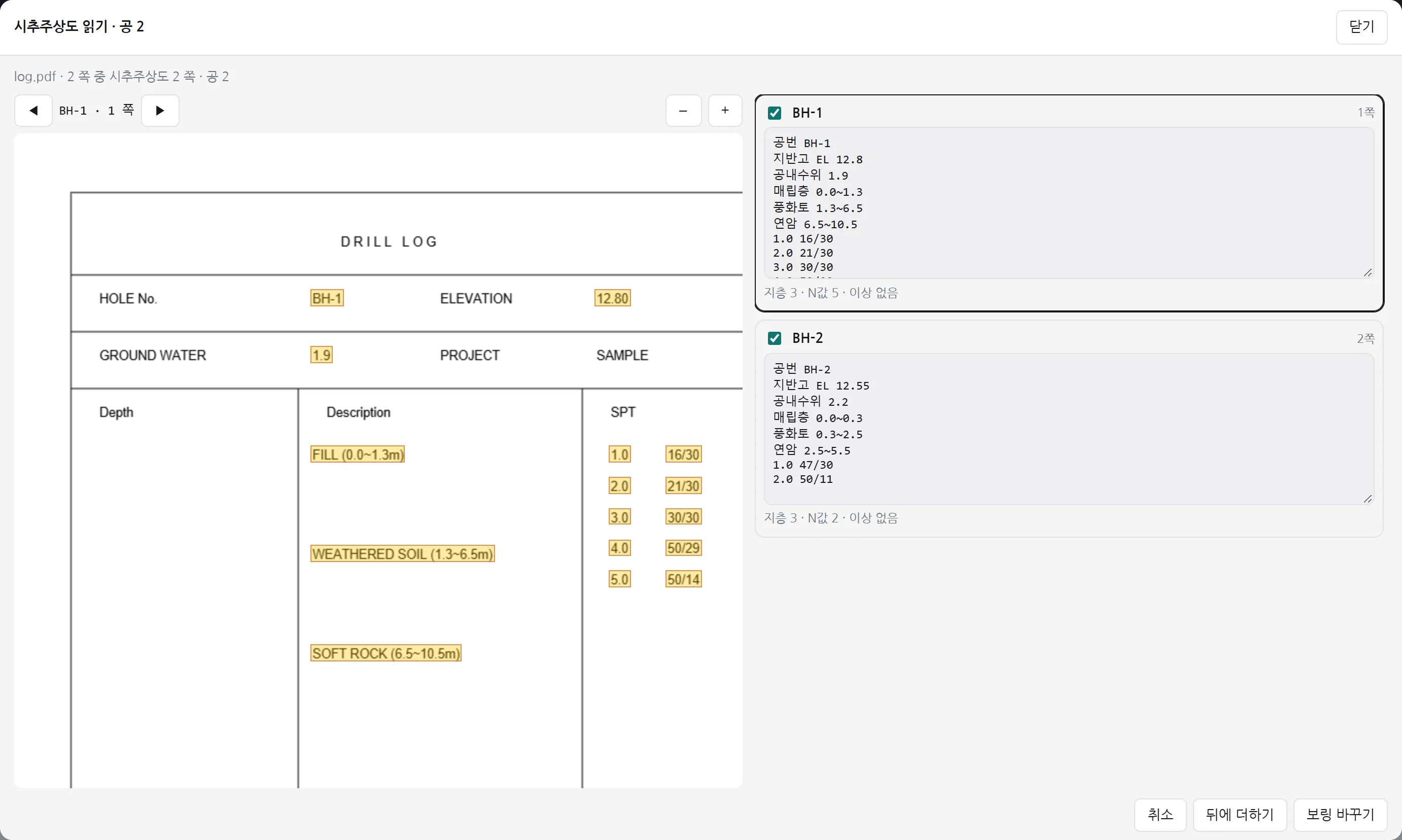Select the 21/30 SPT value

[x=683, y=485]
